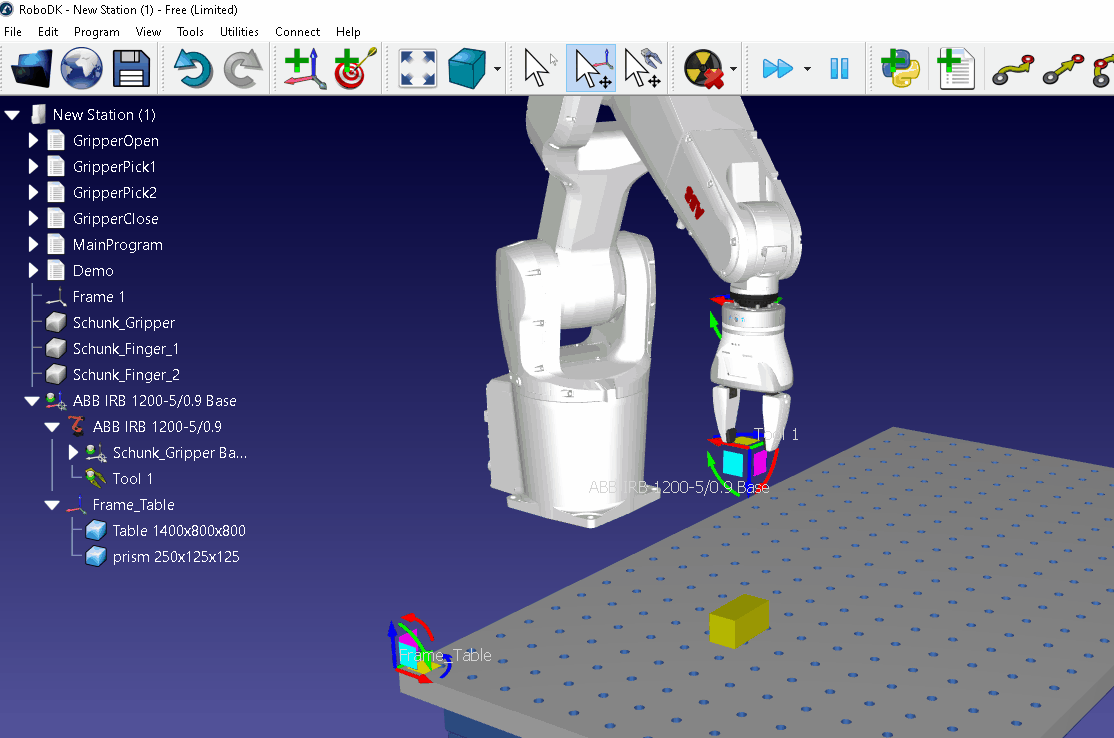Expand the Demo program node

click(x=33, y=271)
